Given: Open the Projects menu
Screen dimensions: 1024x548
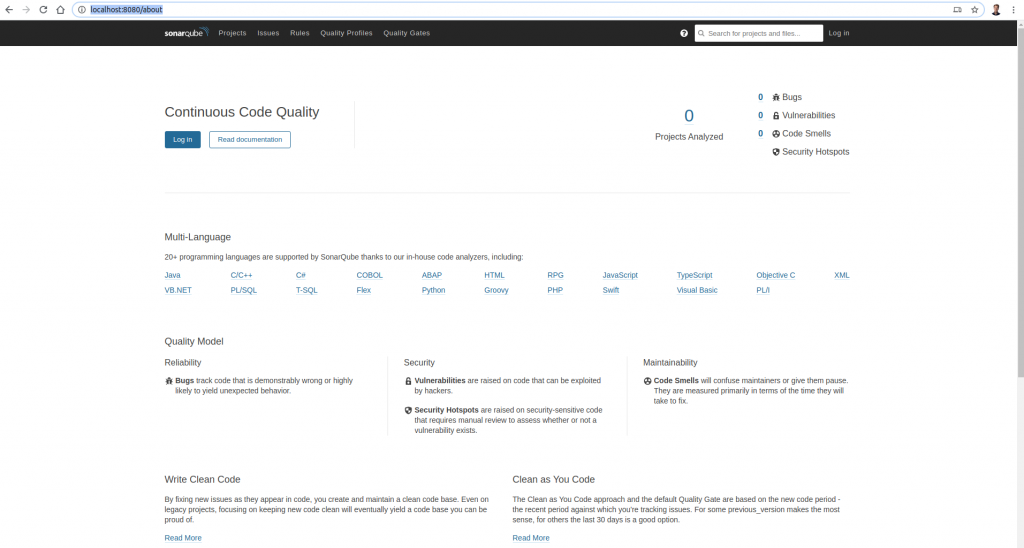Looking at the screenshot, I should 232,33.
